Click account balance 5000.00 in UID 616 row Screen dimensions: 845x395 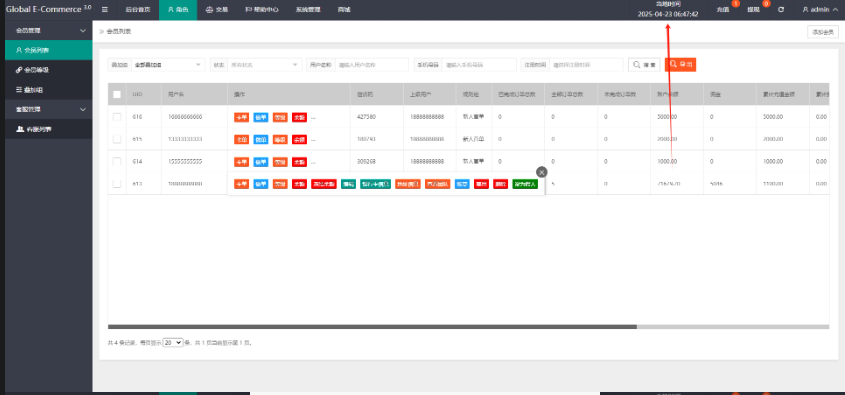click(x=667, y=117)
